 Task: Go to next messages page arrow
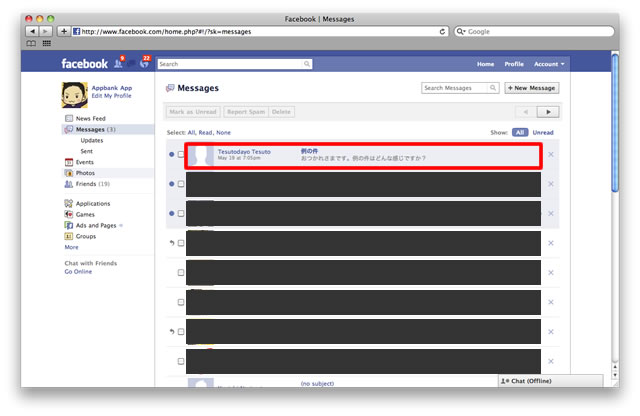[x=548, y=112]
